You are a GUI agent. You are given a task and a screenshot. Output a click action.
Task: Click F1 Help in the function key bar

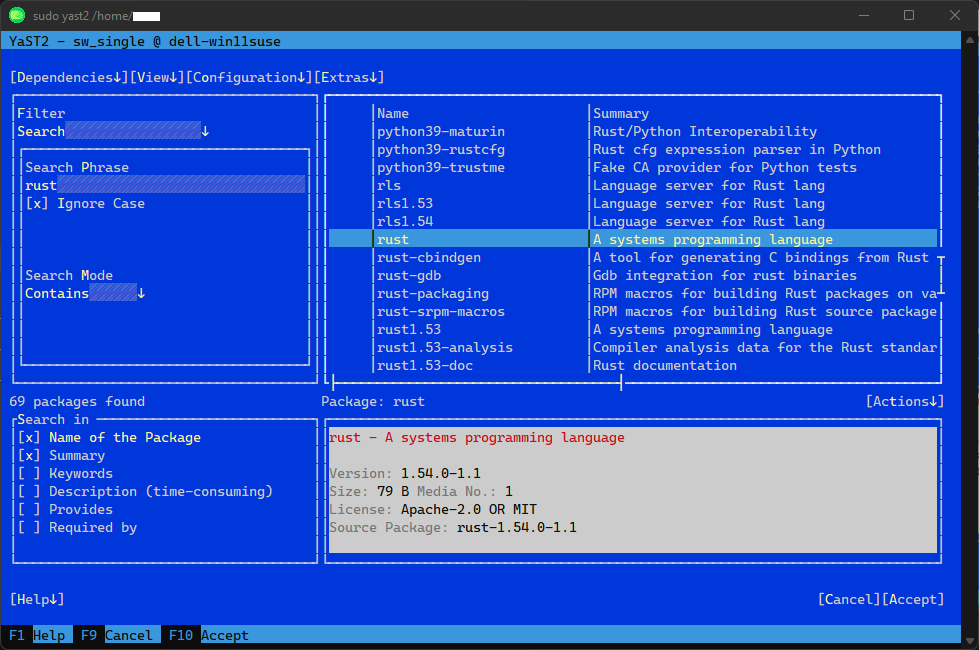pos(37,635)
